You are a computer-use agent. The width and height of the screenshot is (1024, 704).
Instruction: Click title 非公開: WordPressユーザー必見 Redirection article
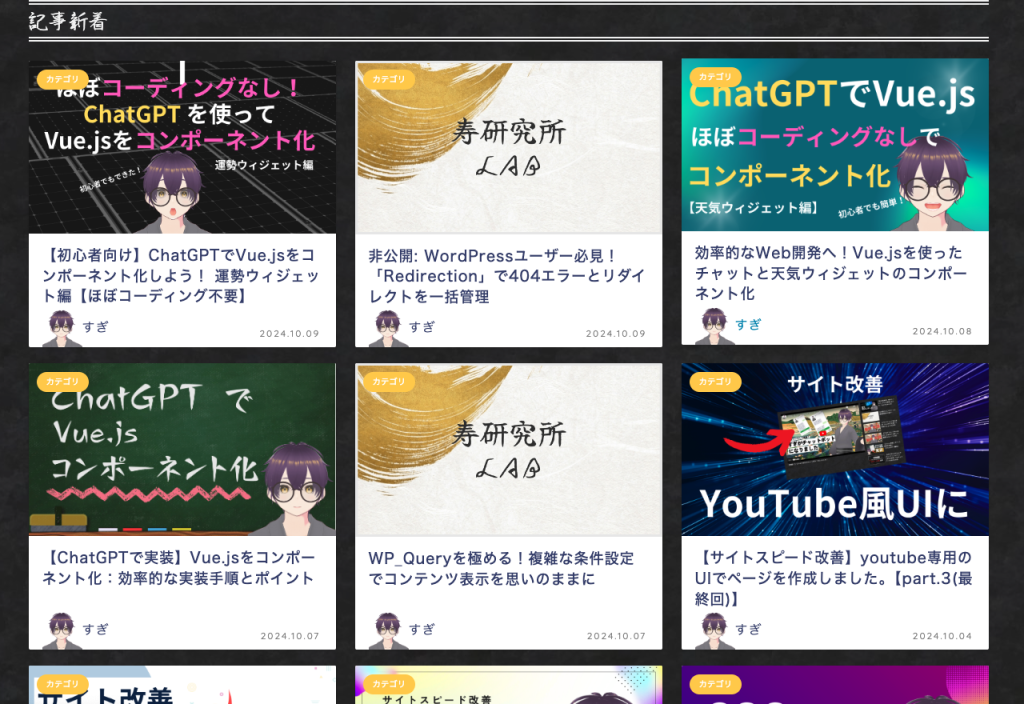coord(507,276)
